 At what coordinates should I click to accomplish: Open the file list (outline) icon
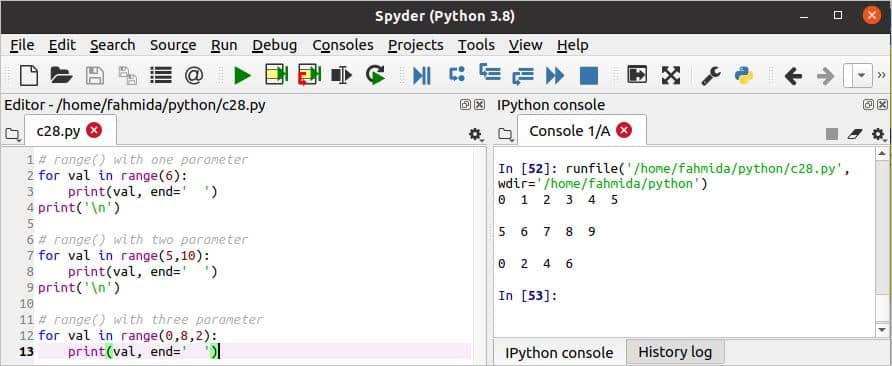[161, 75]
